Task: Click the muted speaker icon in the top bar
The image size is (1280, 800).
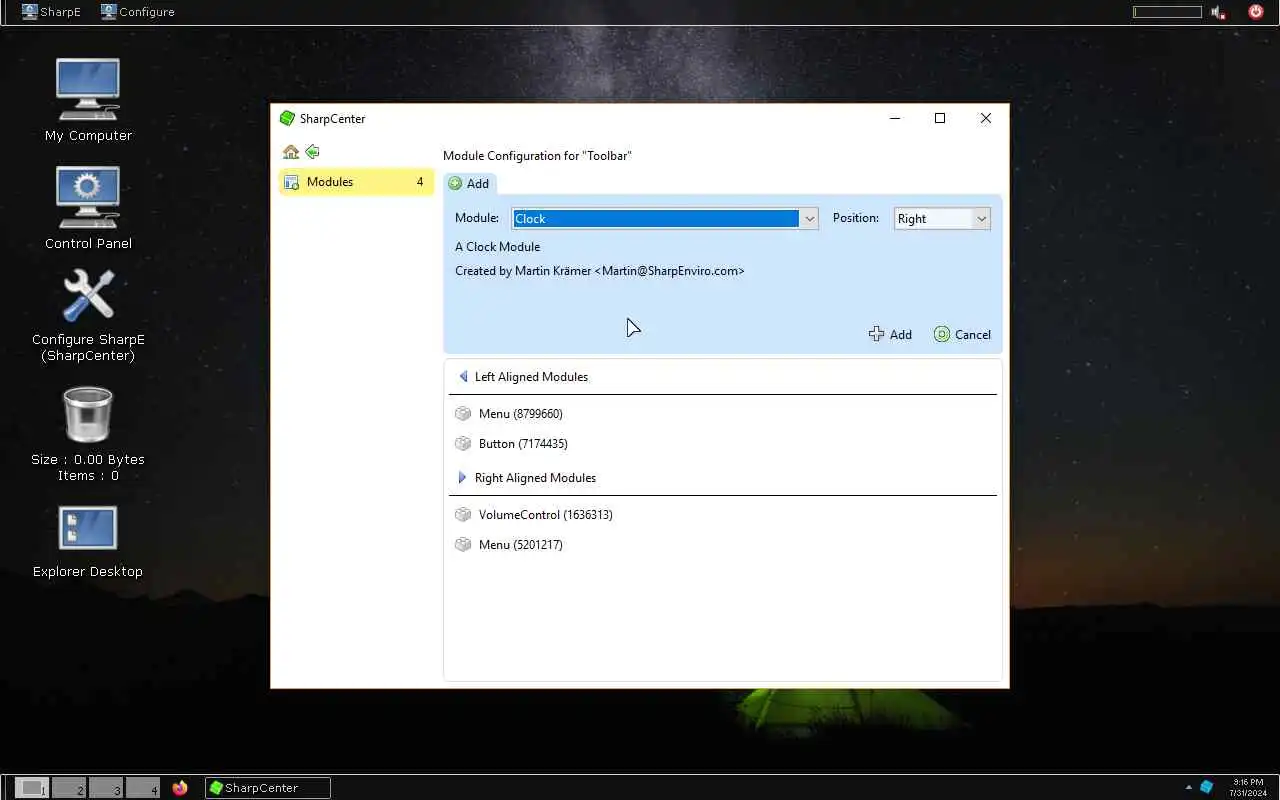Action: pyautogui.click(x=1218, y=12)
